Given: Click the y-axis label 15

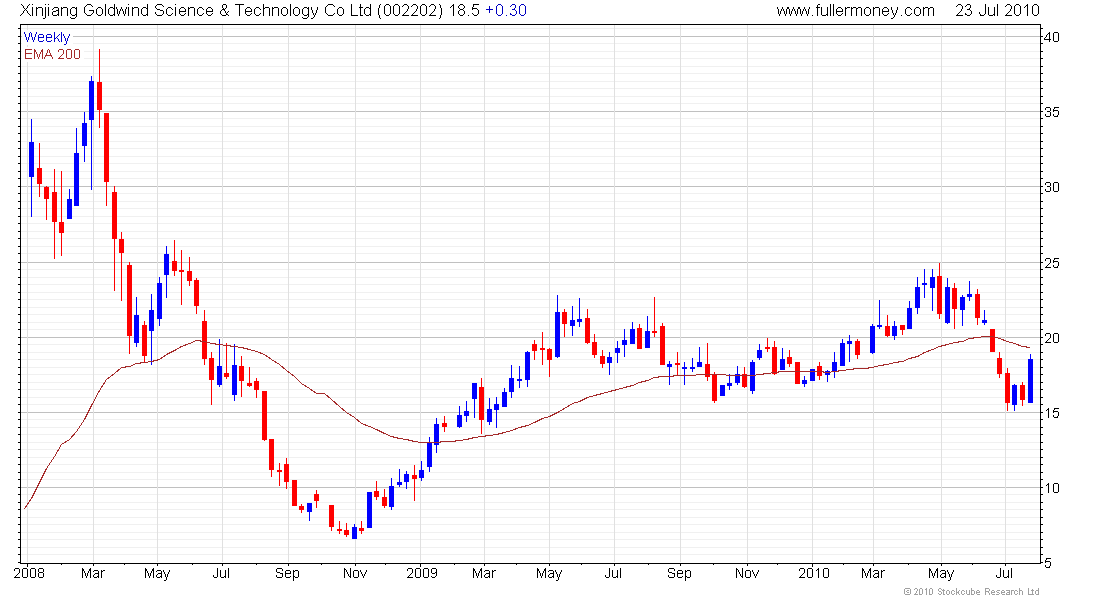Looking at the screenshot, I should [x=1051, y=413].
